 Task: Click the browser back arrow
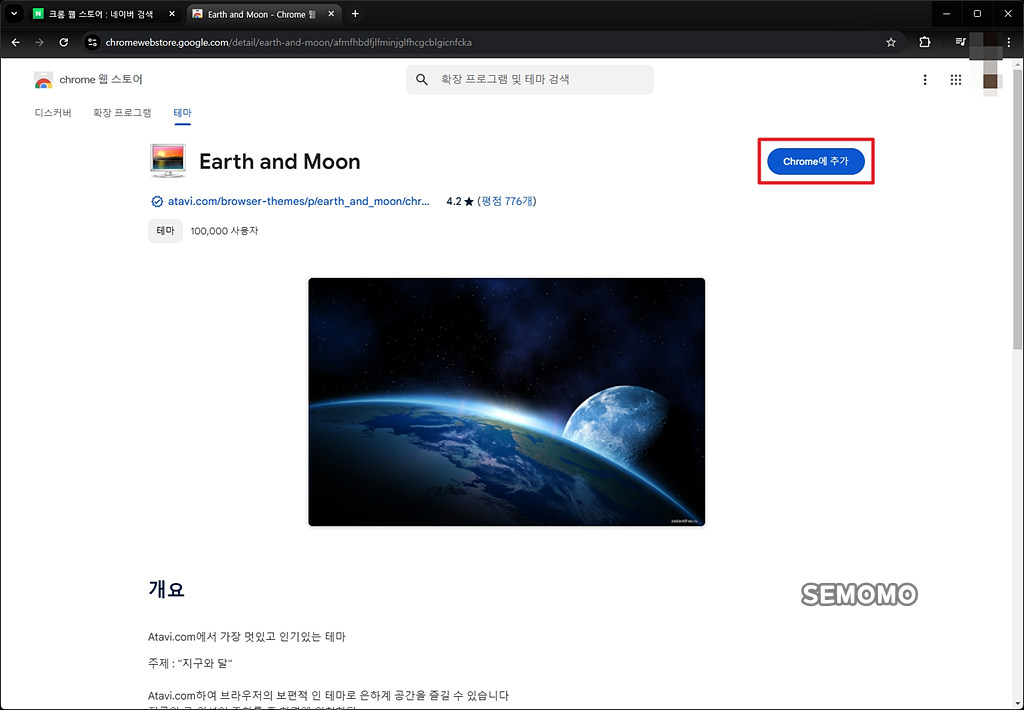16,42
